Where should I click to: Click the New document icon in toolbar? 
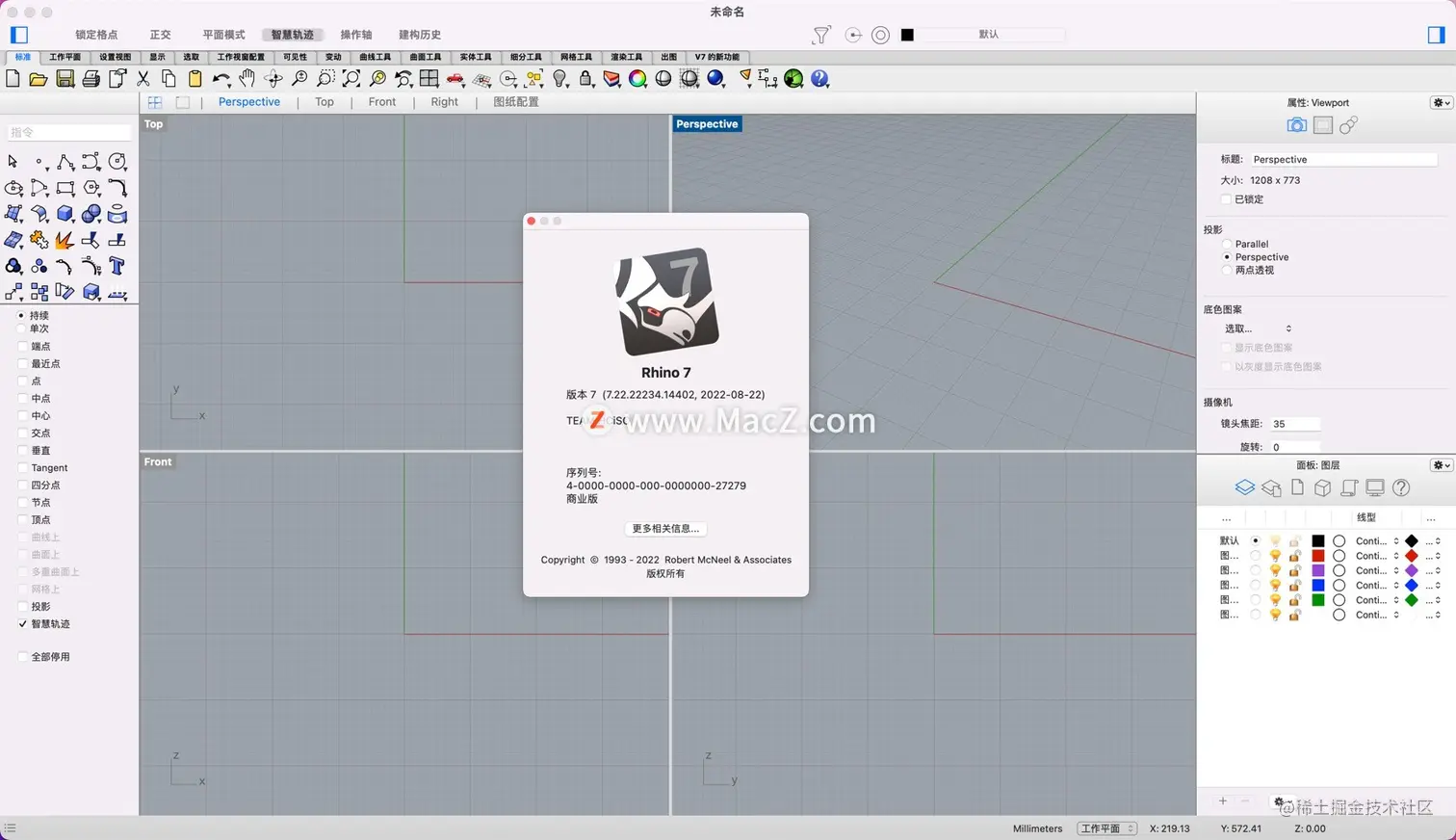(x=13, y=79)
